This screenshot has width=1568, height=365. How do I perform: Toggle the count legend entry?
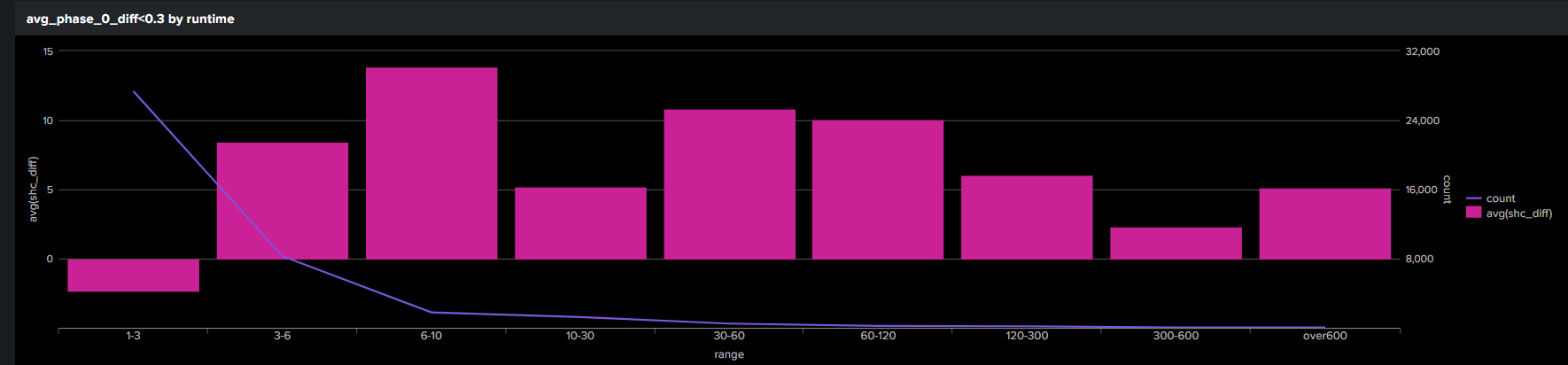(x=1491, y=198)
